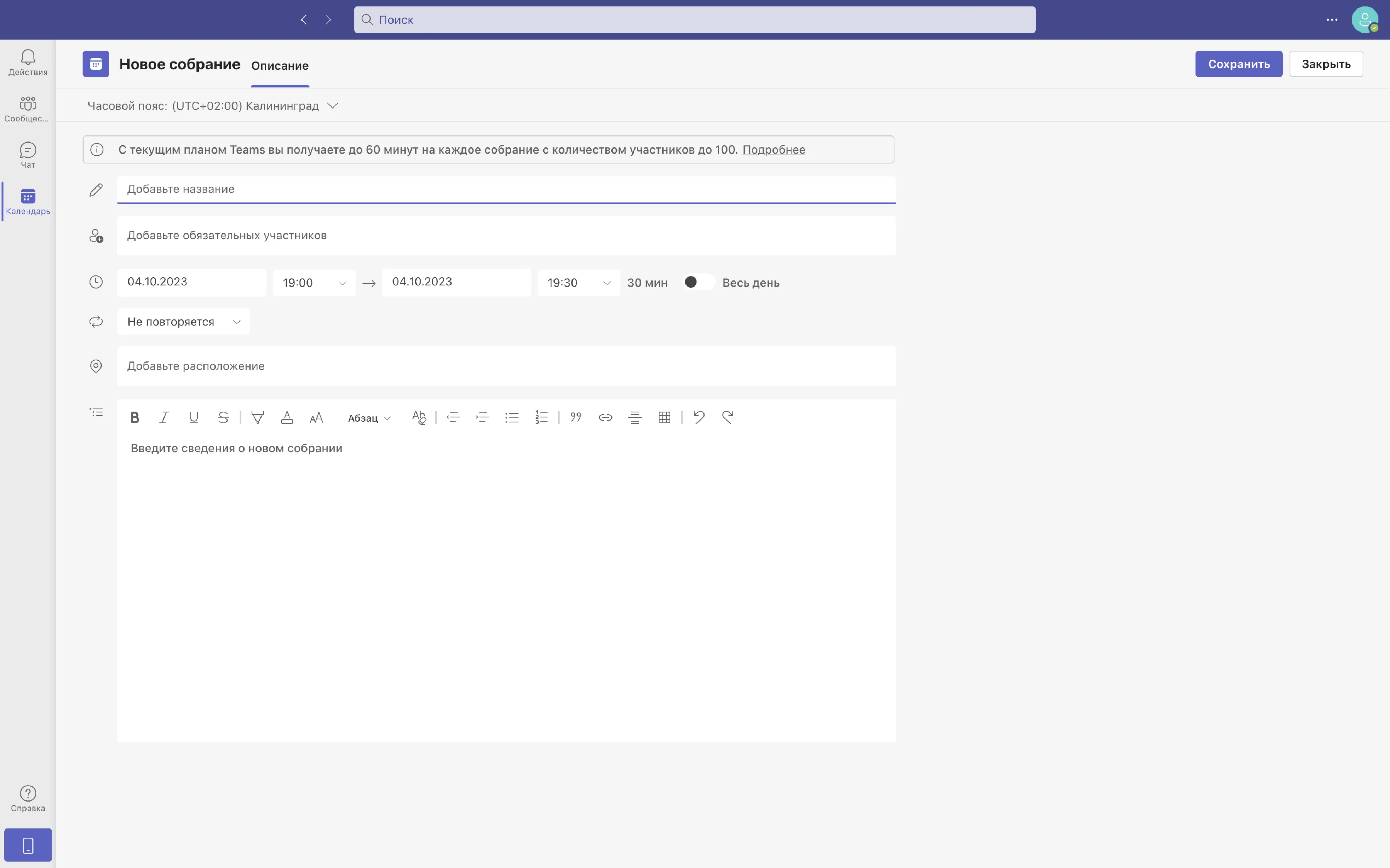Go forward with the right navigation arrow
This screenshot has height=868, width=1390.
click(x=328, y=19)
